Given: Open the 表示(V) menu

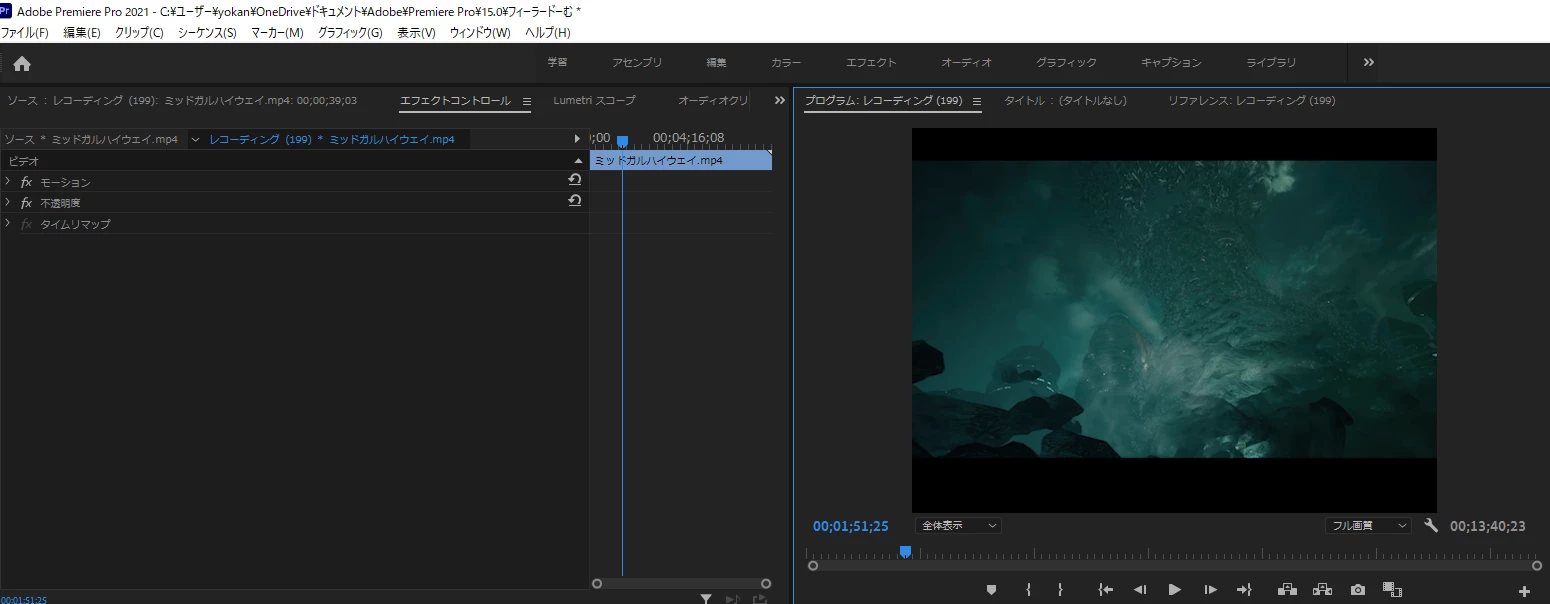Looking at the screenshot, I should tap(416, 33).
